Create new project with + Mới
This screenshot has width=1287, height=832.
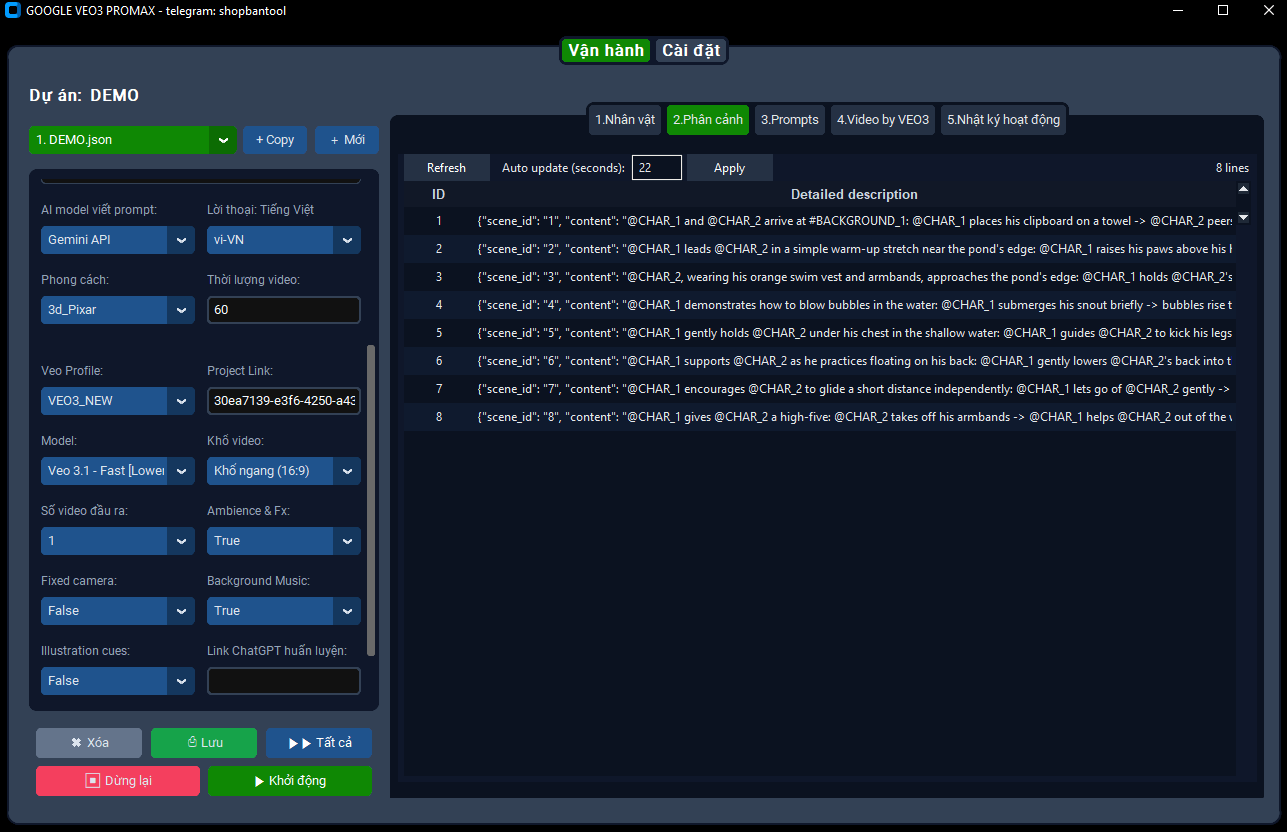pos(346,140)
